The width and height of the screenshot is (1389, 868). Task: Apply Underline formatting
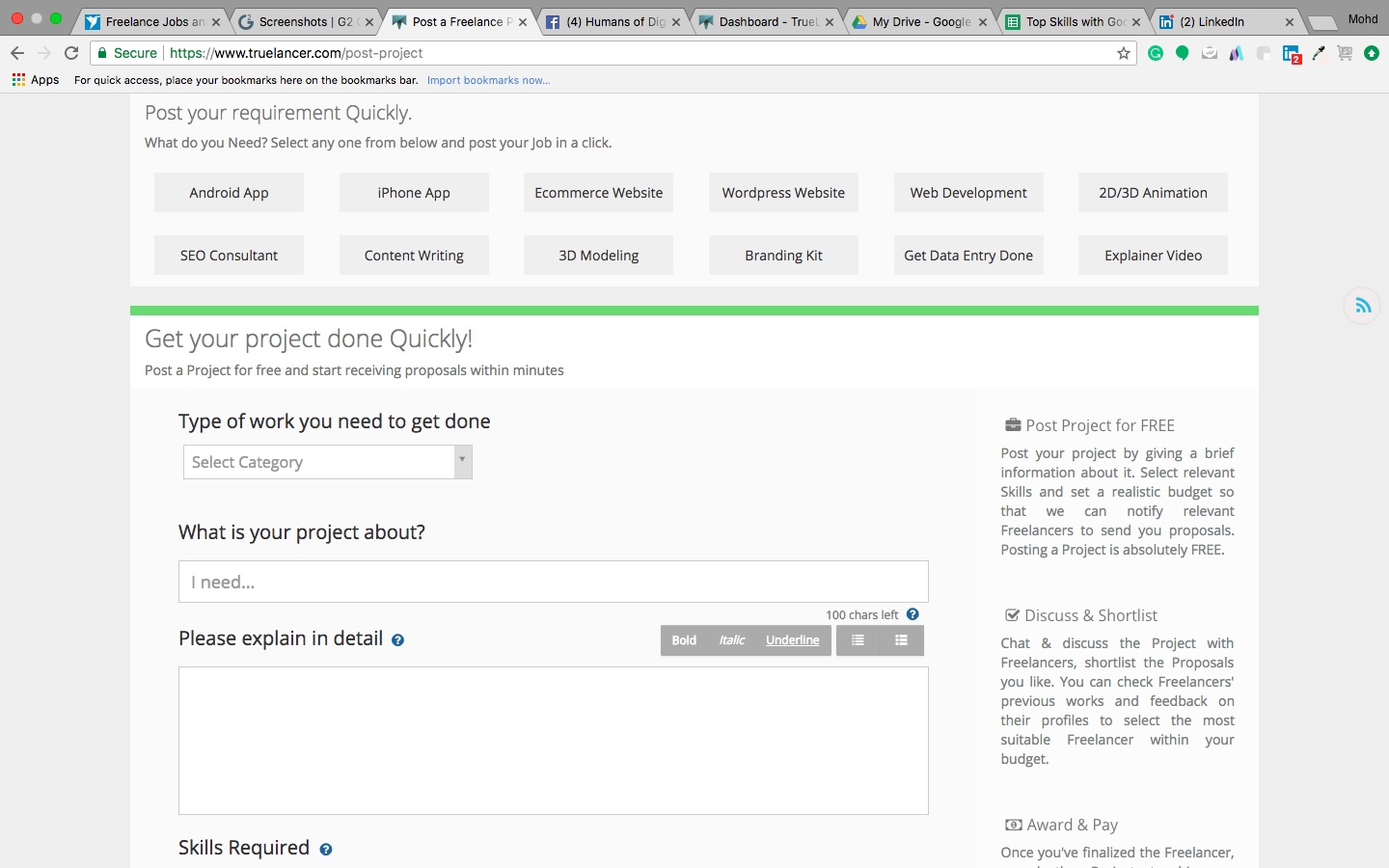(793, 640)
